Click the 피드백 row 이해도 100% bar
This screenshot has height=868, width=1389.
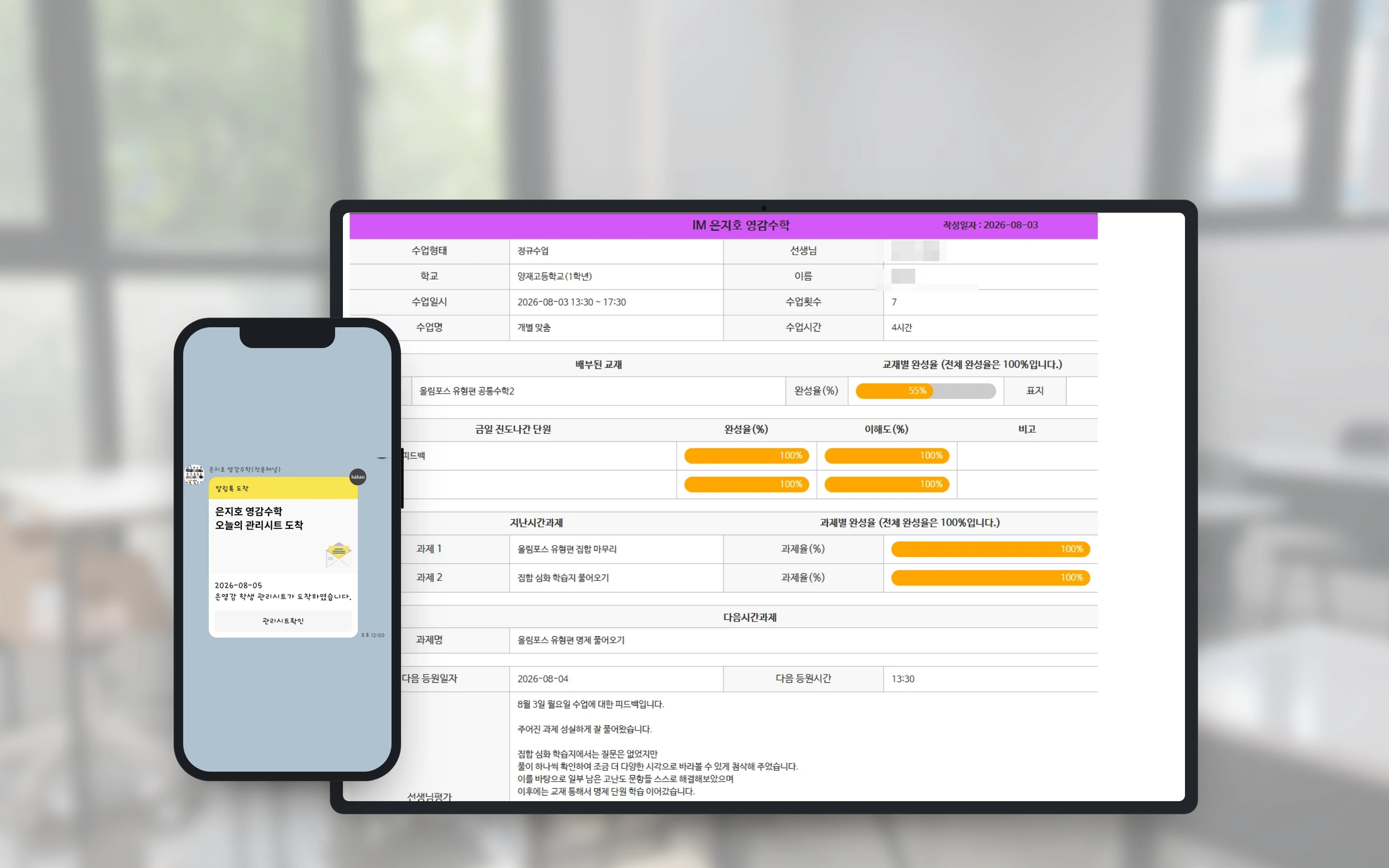887,456
